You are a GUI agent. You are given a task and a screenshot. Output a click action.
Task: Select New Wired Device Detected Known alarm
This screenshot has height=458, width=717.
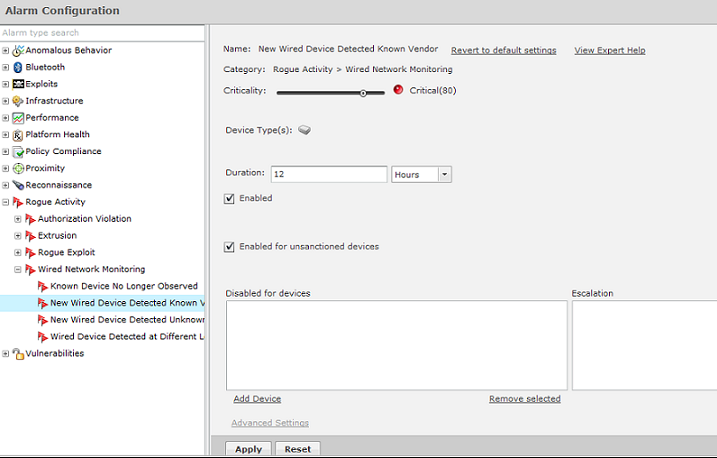click(x=127, y=303)
